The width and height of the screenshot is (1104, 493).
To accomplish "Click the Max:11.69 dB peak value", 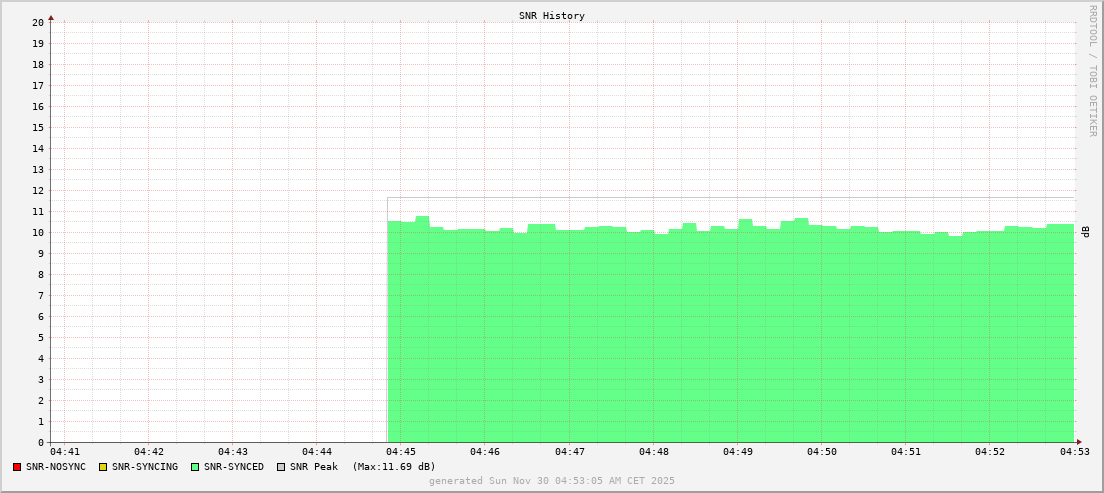I will [x=394, y=467].
